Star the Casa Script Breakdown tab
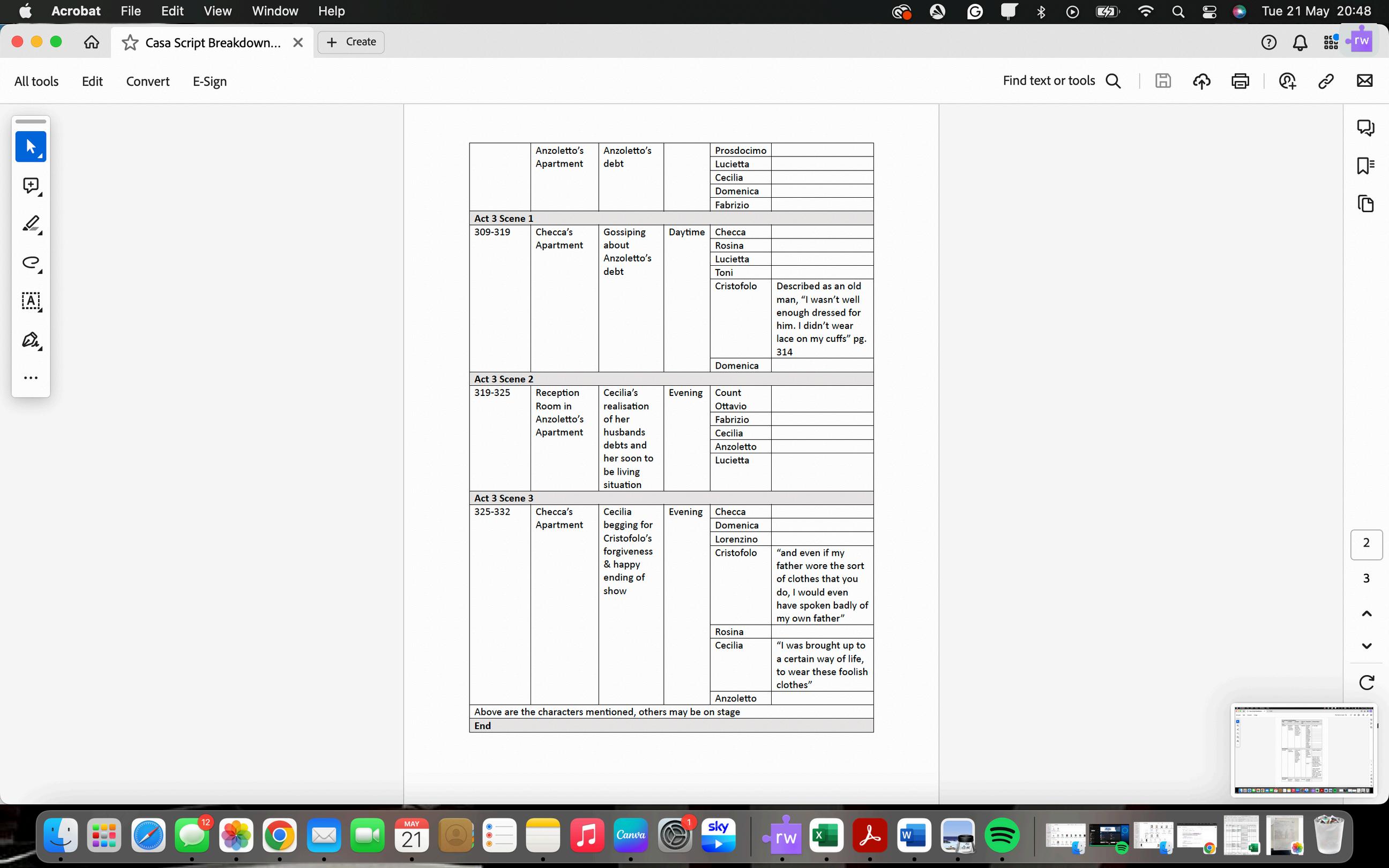 (130, 42)
